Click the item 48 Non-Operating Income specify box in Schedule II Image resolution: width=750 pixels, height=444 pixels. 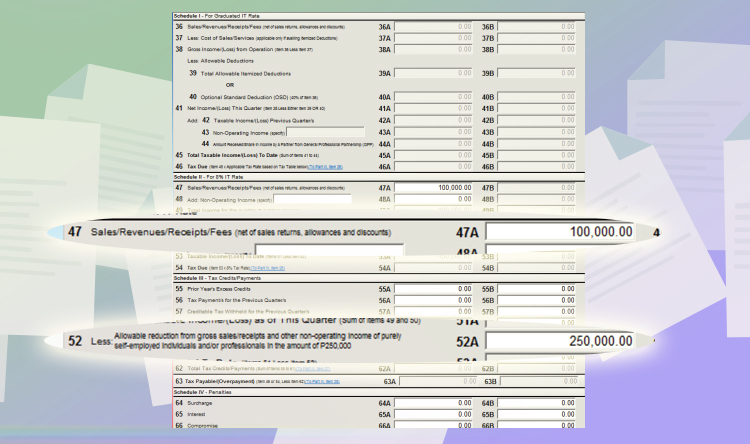(312, 199)
